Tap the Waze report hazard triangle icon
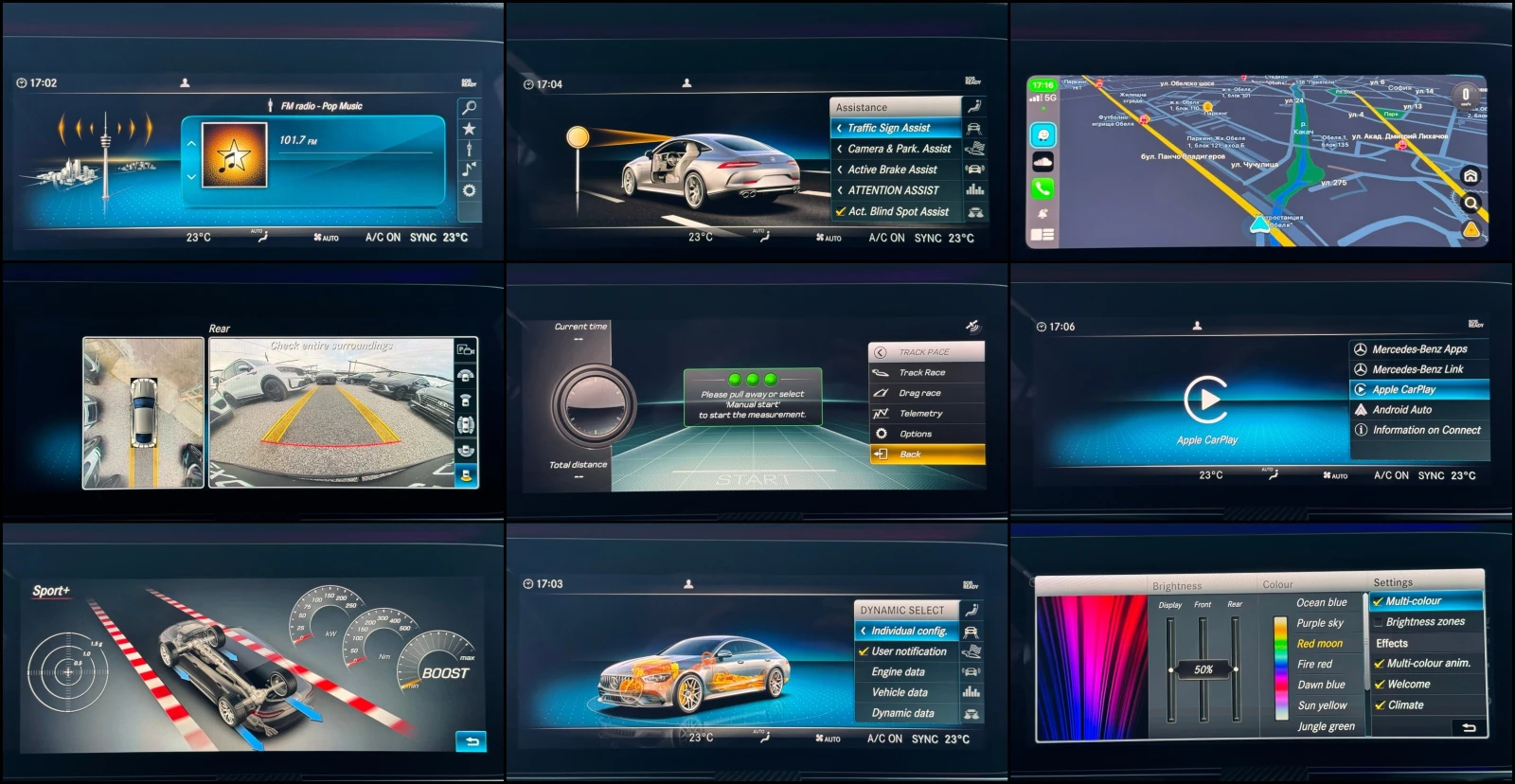 tap(1470, 229)
